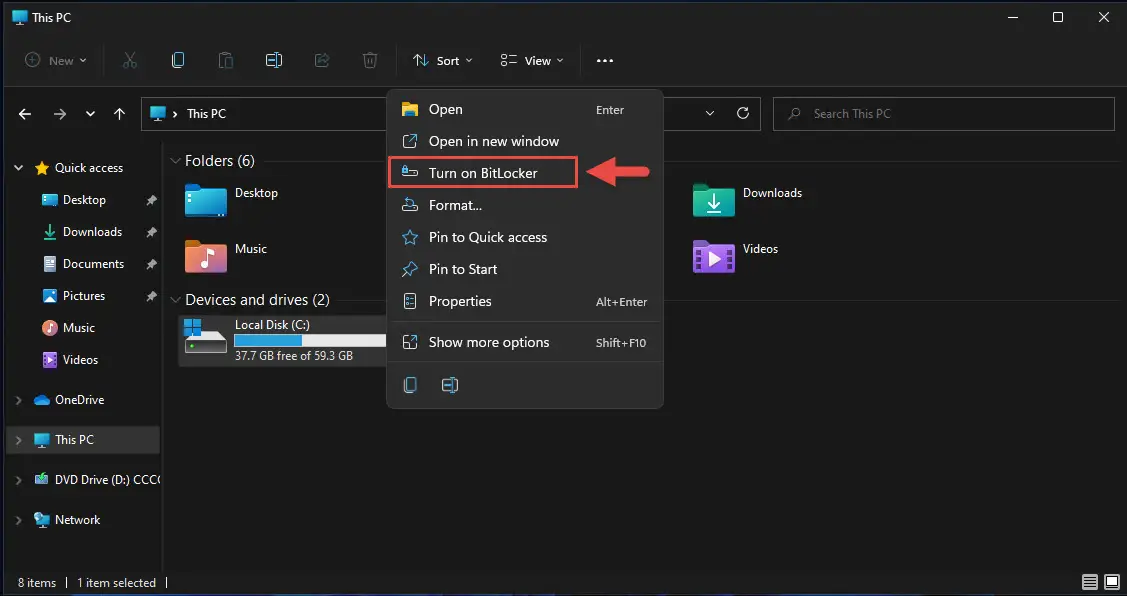Viewport: 1127px width, 596px height.
Task: Go up one level with up arrow
Action: click(119, 114)
